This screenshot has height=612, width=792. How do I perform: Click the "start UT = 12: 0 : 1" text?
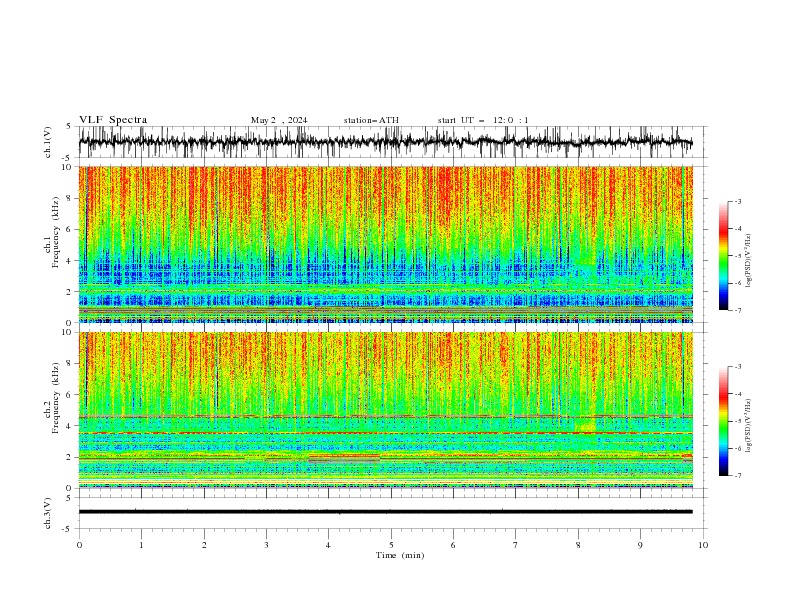(483, 120)
